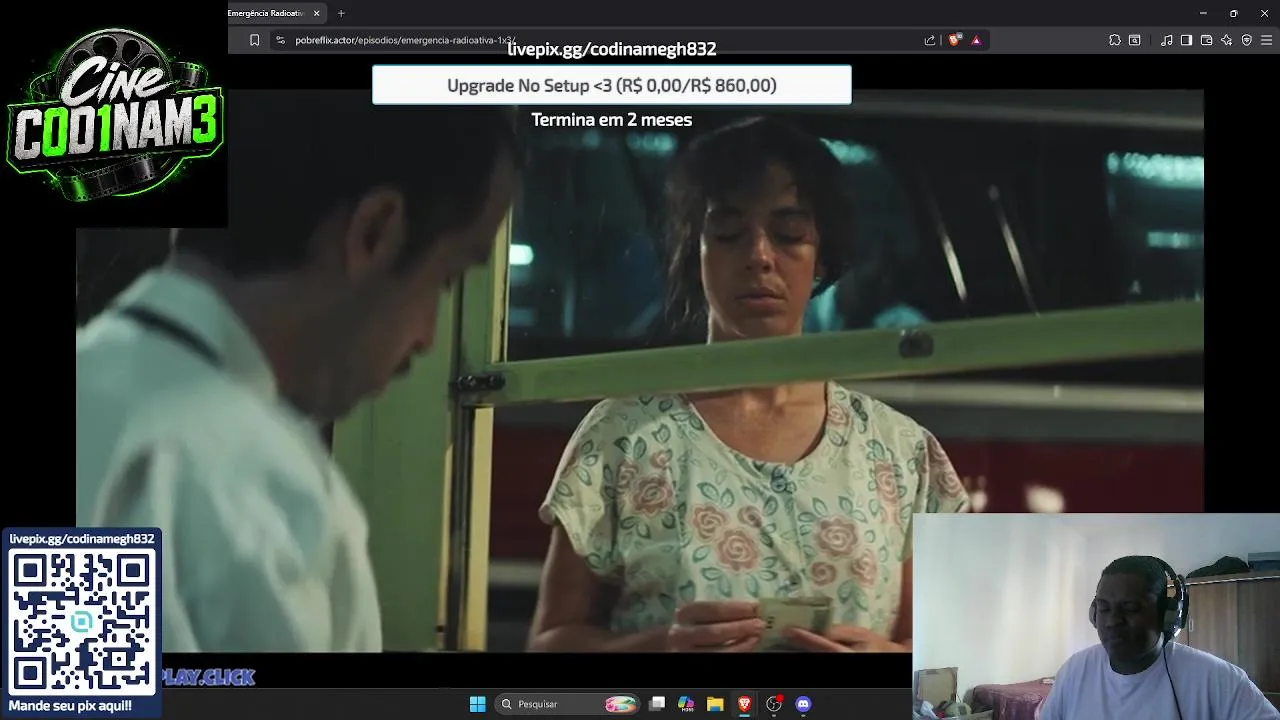The width and height of the screenshot is (1280, 720).
Task: Click the Cine Cod1nam3 logo overlay
Action: (114, 114)
